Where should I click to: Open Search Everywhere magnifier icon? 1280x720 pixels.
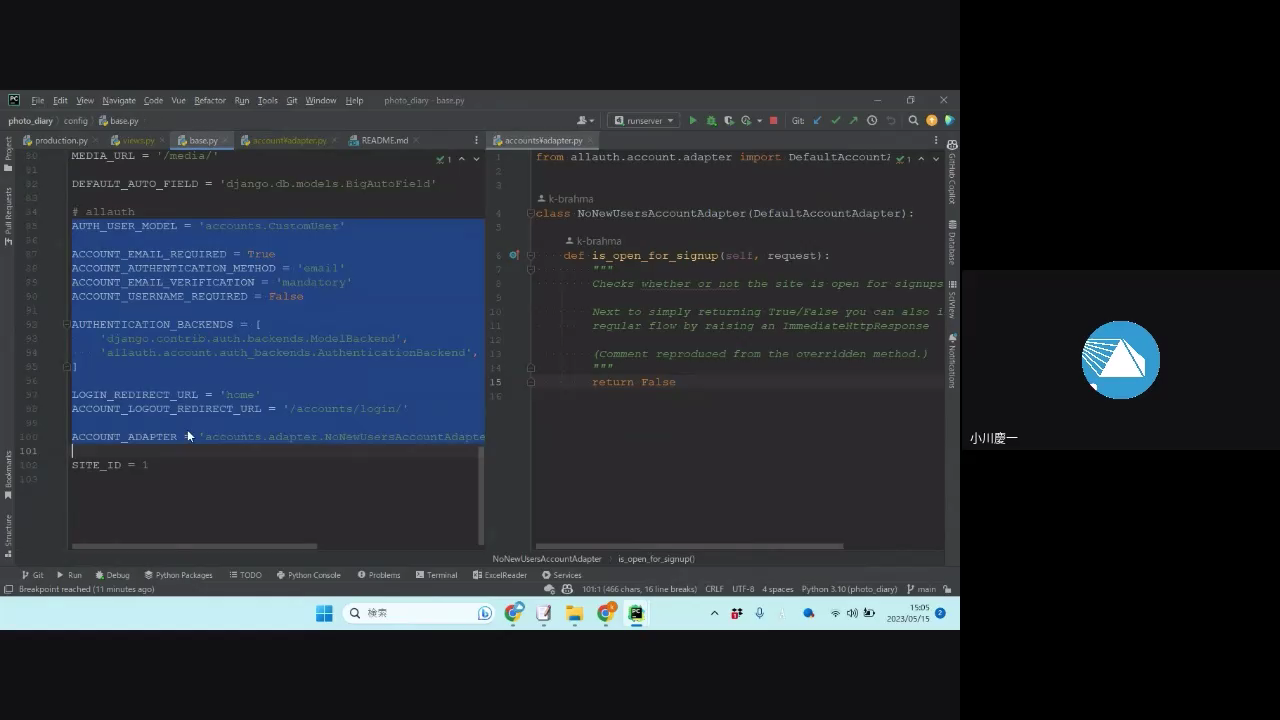913,121
